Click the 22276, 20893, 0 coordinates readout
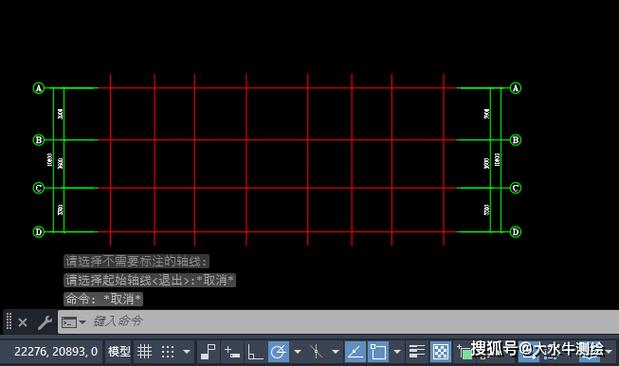Image resolution: width=619 pixels, height=366 pixels. [56, 351]
